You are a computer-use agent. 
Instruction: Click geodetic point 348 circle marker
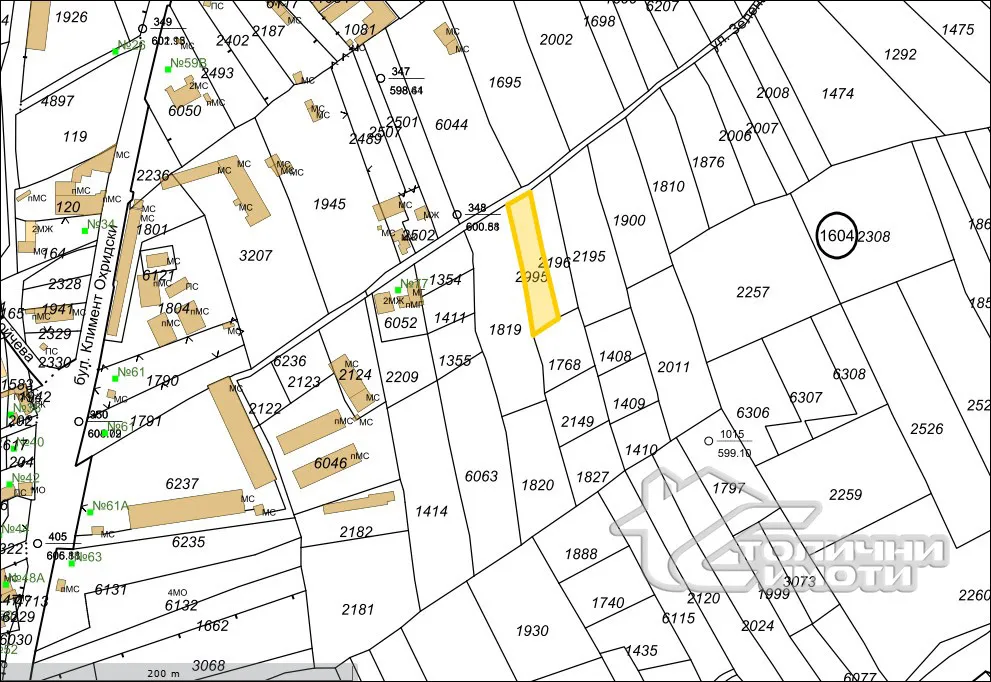[457, 214]
